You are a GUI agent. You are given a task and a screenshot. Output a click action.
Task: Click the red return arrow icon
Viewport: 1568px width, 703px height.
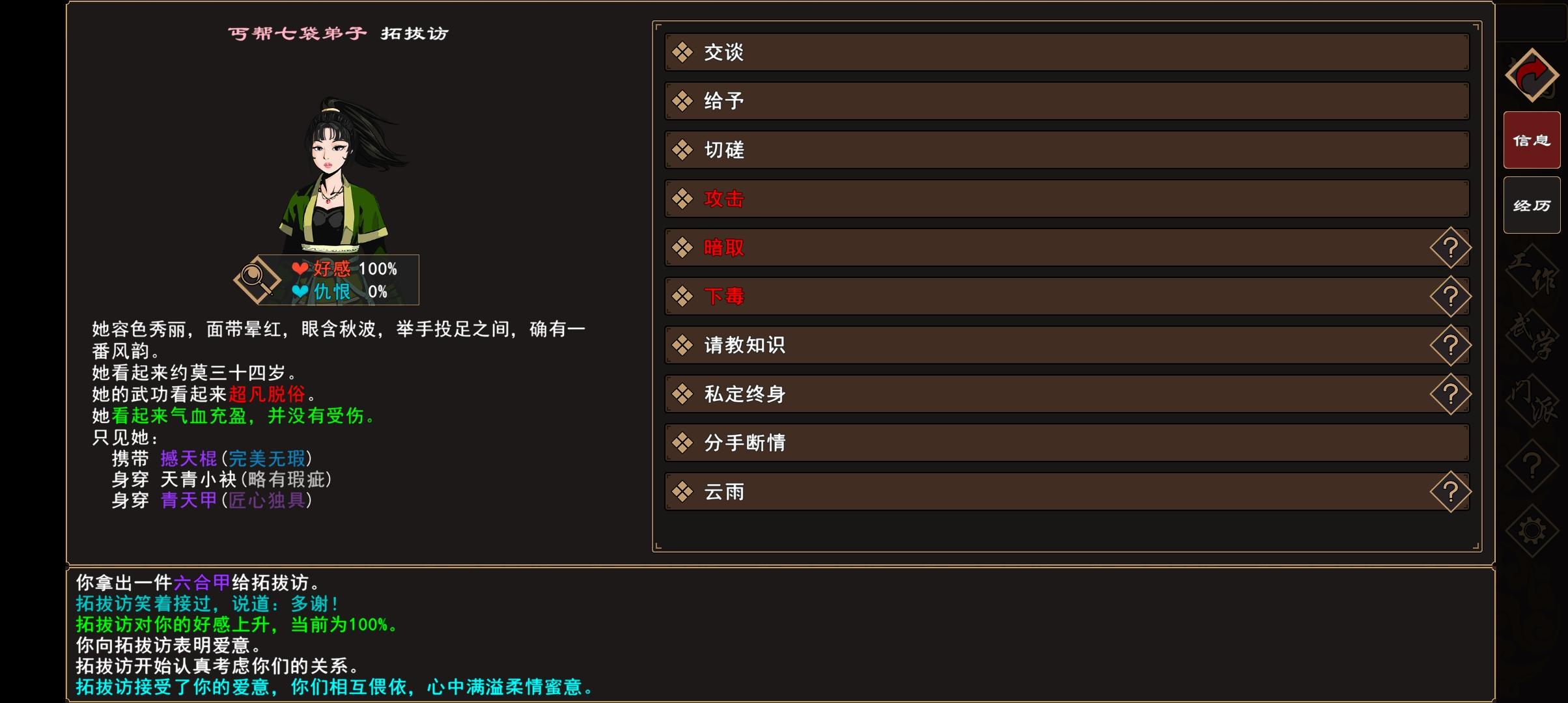[x=1532, y=76]
